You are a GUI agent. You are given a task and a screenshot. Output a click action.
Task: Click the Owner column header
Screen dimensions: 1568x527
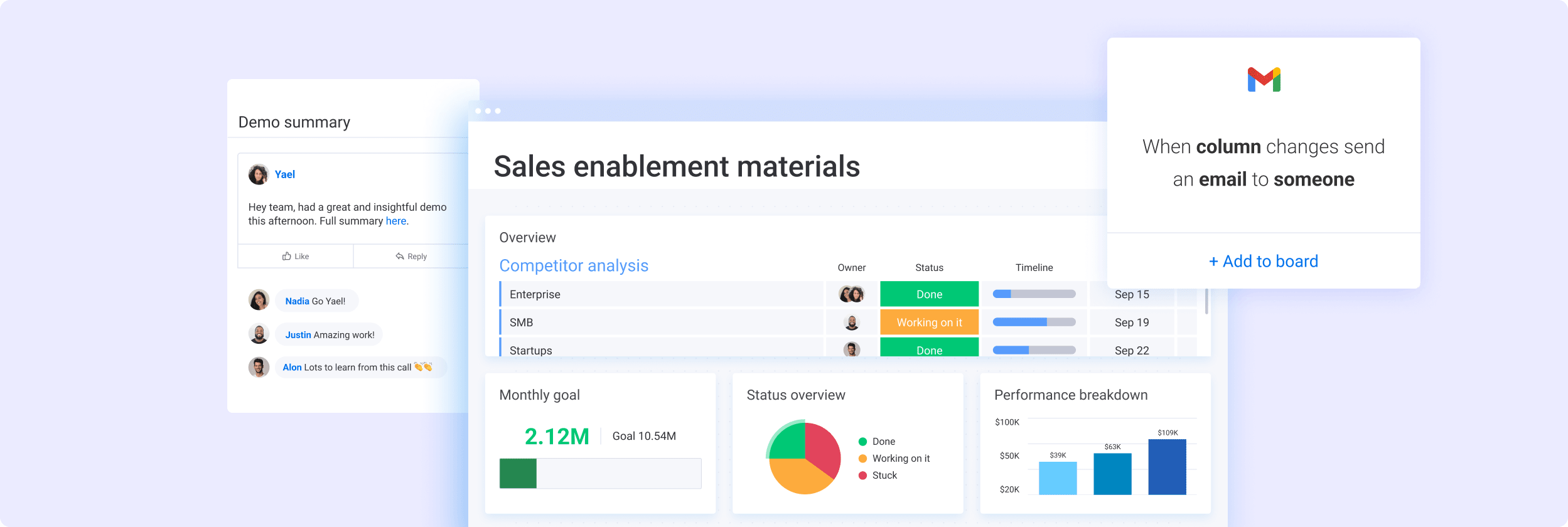(852, 268)
